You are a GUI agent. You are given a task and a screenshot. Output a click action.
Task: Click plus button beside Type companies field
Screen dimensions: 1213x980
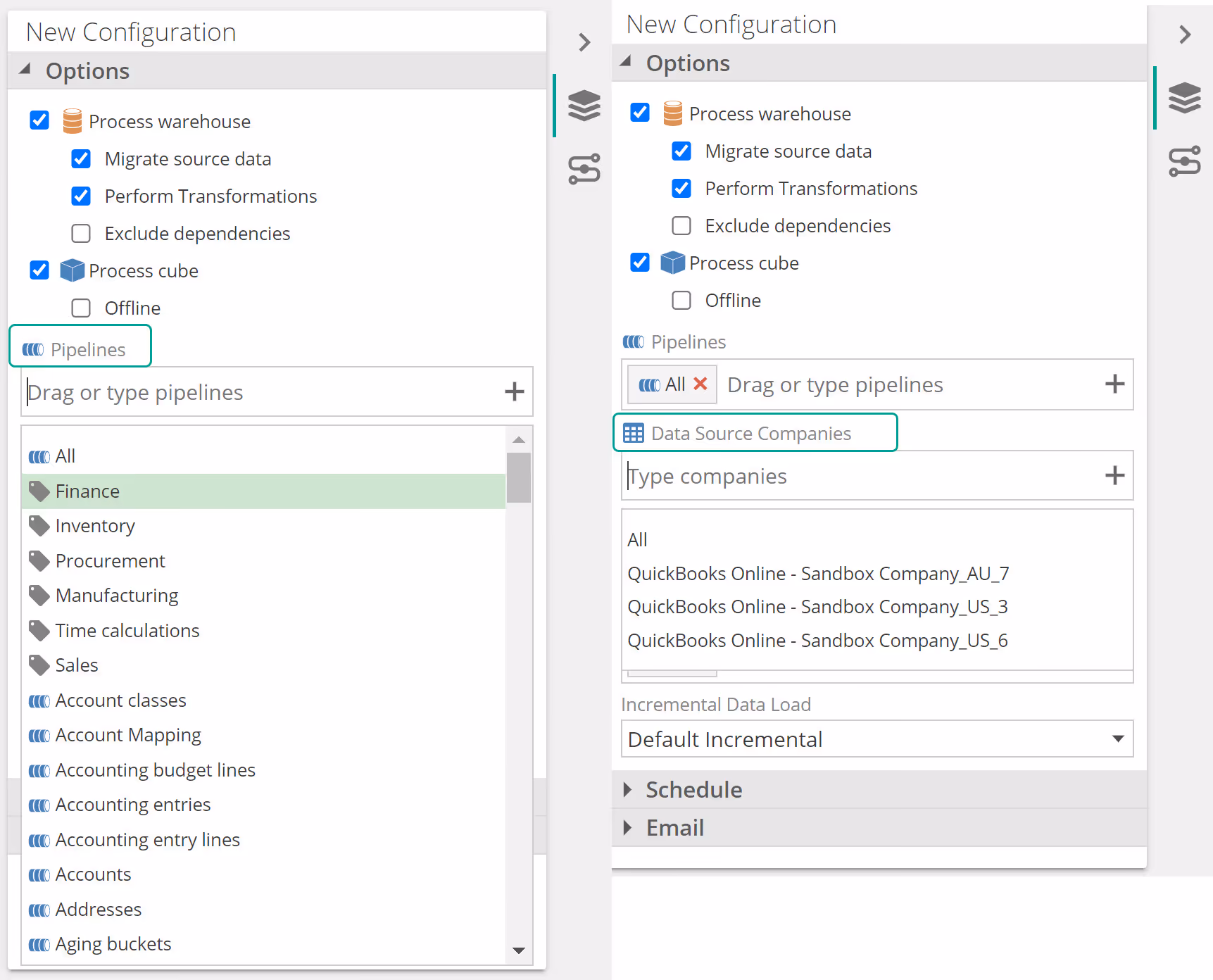(1114, 475)
